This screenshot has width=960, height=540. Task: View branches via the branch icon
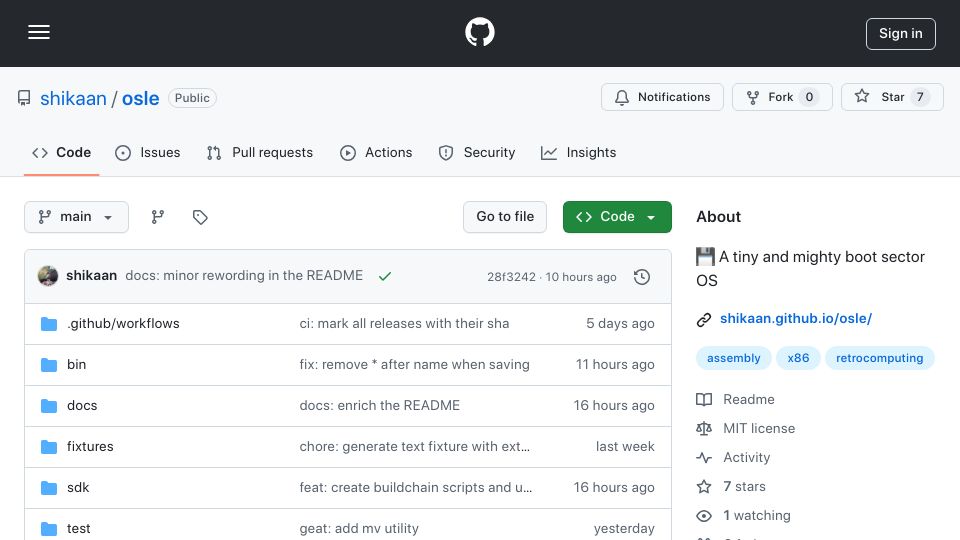[x=158, y=217]
